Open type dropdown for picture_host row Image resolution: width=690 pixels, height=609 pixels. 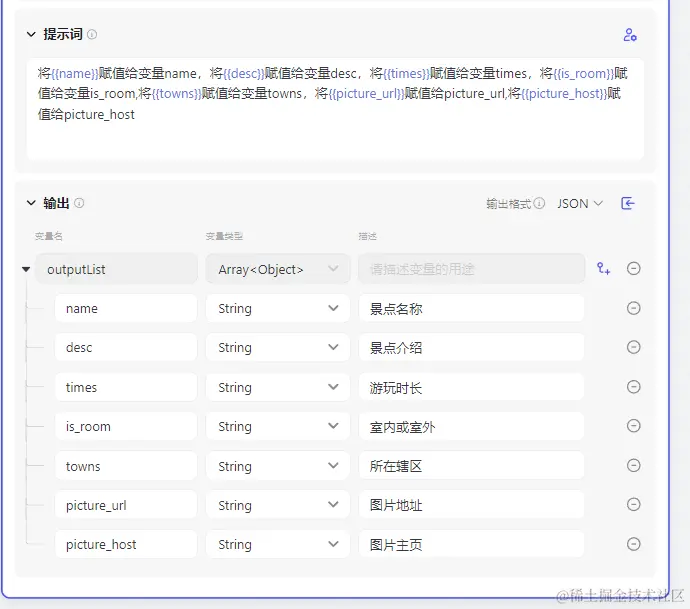(x=278, y=544)
